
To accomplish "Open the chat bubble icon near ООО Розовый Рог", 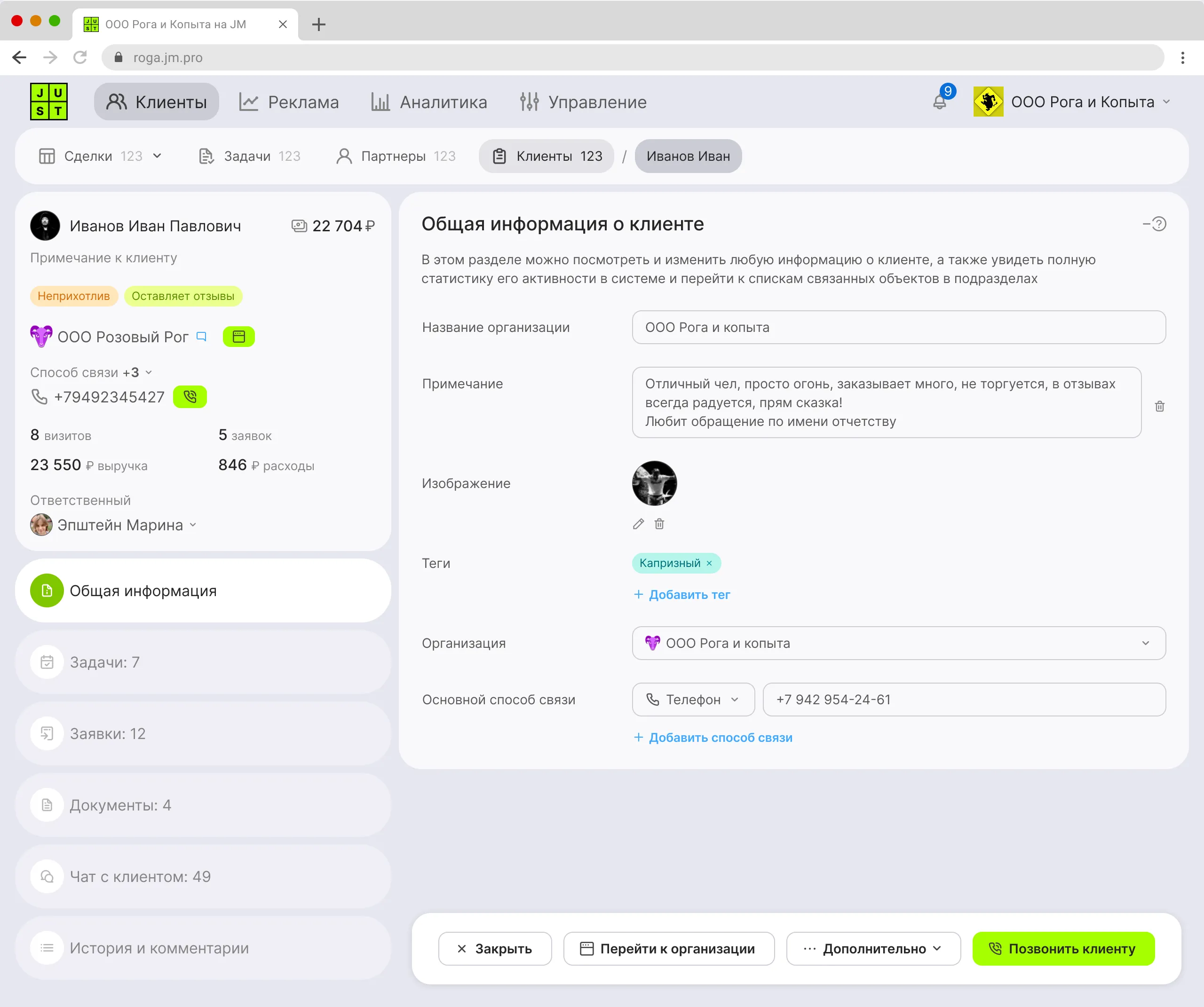I will [201, 337].
